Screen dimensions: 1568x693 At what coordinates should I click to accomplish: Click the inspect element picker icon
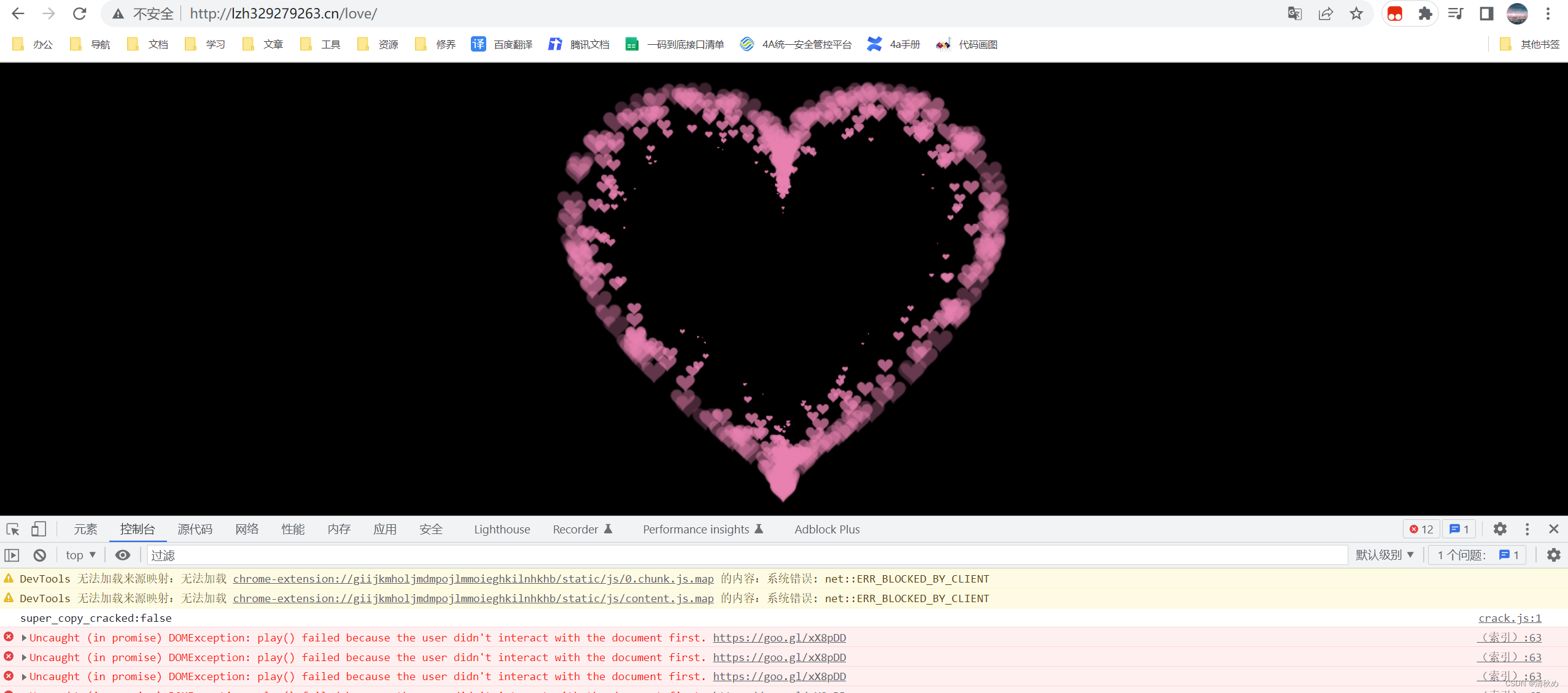point(13,529)
